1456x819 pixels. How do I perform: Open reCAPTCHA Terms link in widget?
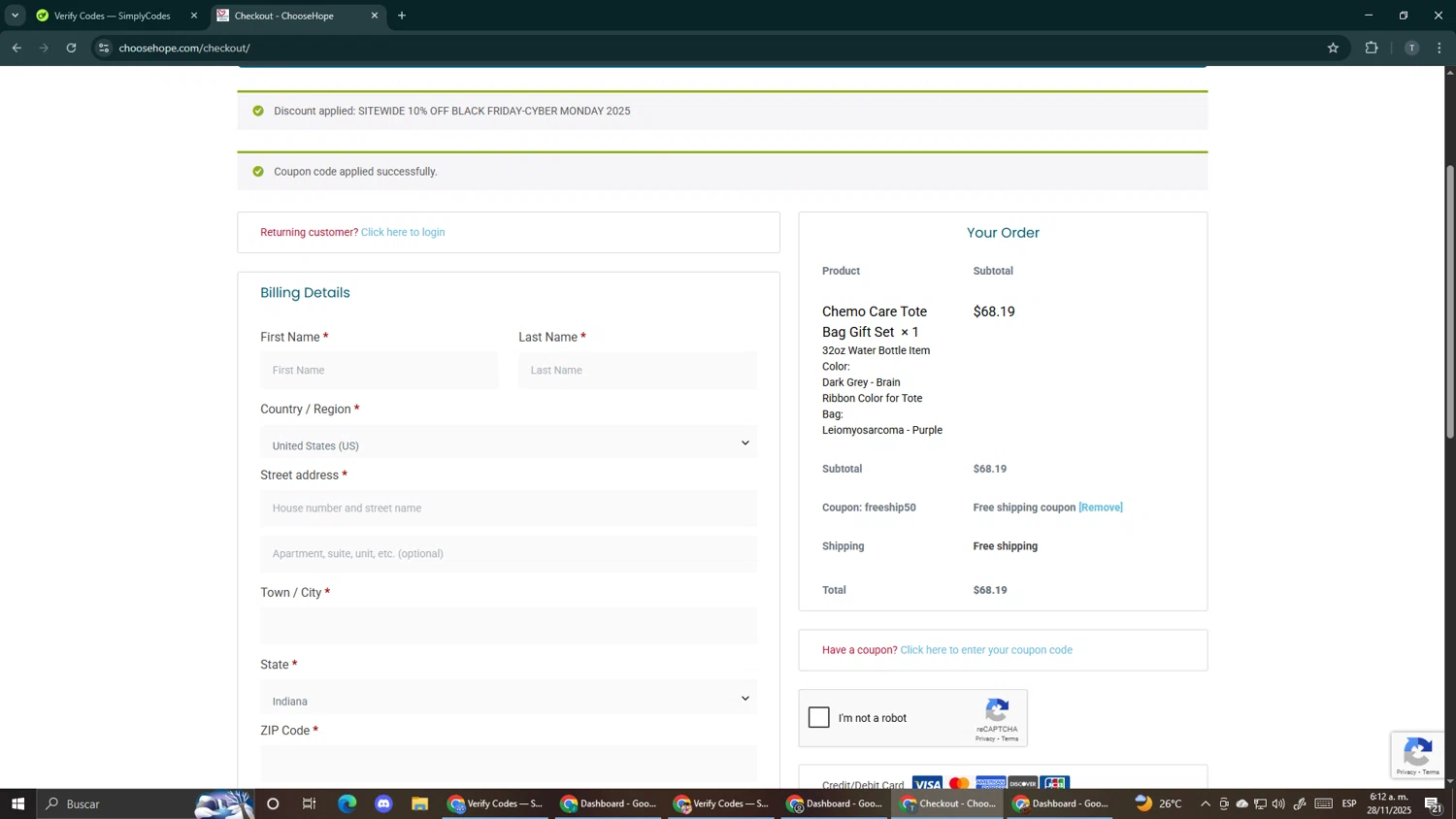pos(1009,739)
